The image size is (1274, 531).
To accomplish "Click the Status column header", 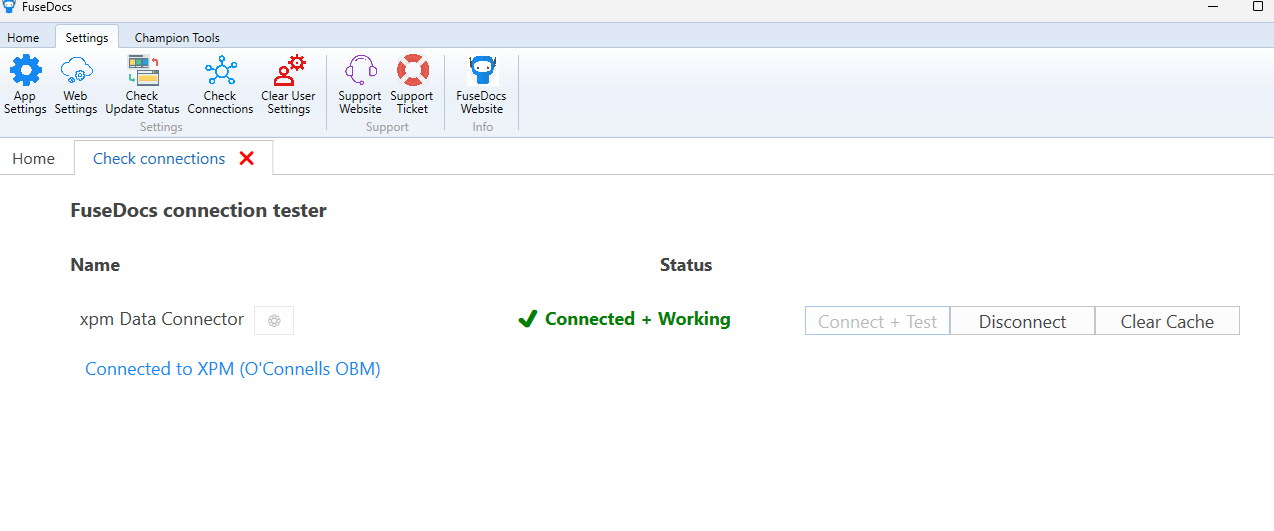I will pos(686,265).
